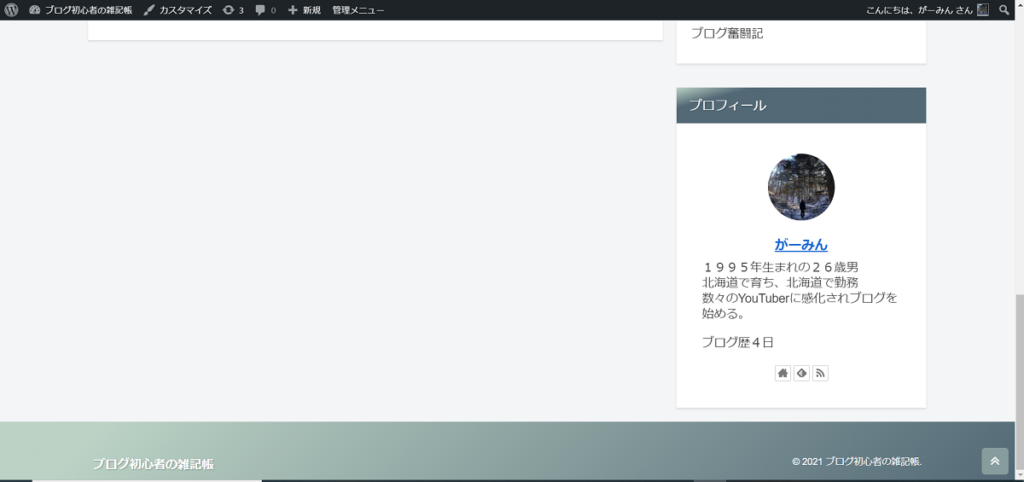Open the comments bubble showing 0
1024x482 pixels.
tap(265, 10)
